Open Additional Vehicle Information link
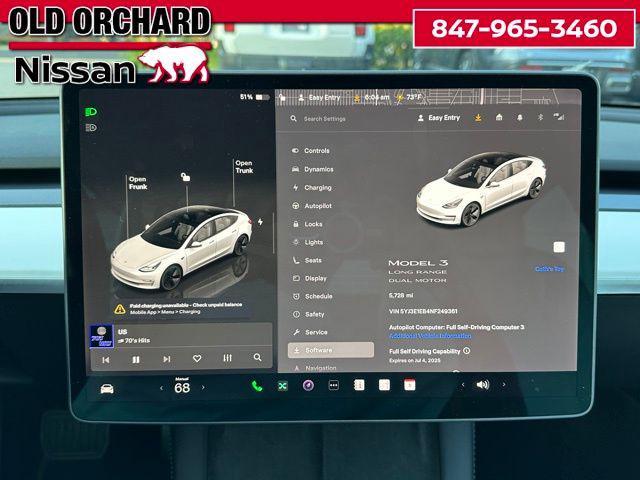The height and width of the screenshot is (480, 640). (x=430, y=336)
